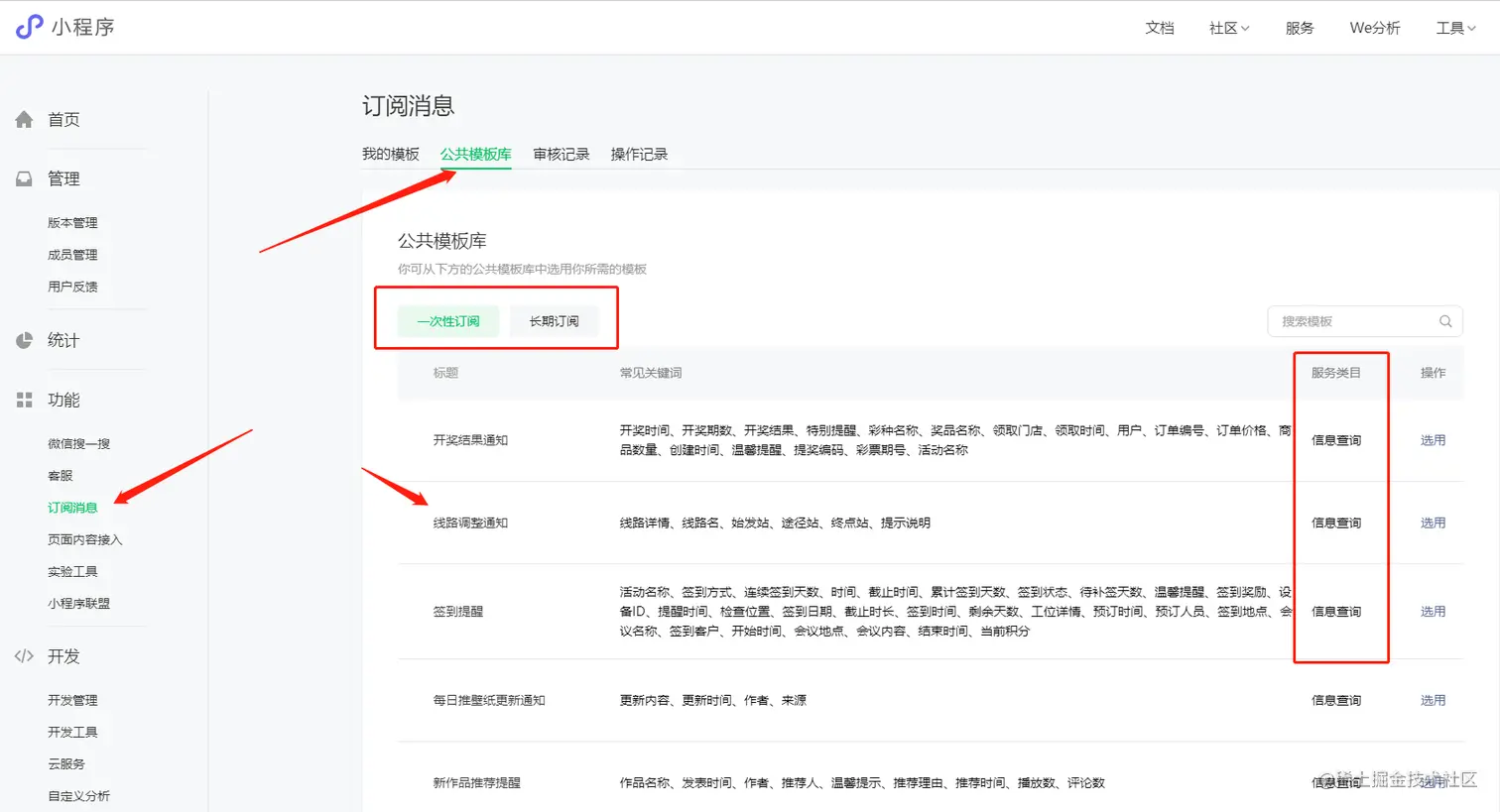The image size is (1500, 812).
Task: Click the code icon beside 开发
Action: click(x=25, y=656)
